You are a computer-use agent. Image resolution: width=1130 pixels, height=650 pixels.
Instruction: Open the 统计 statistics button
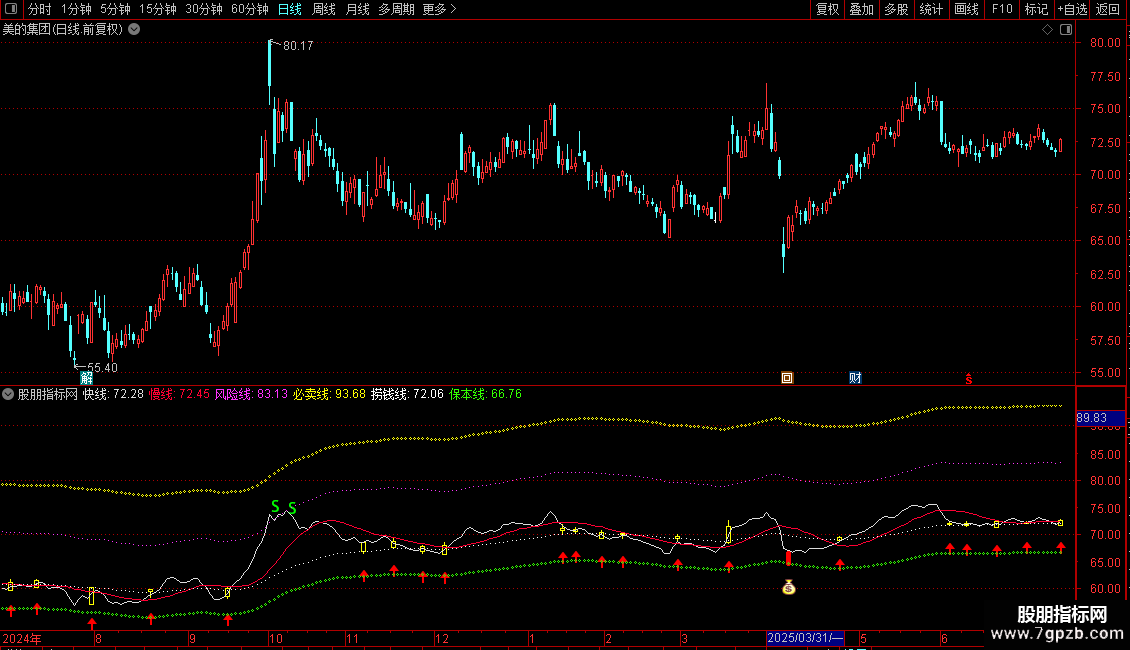[x=930, y=9]
